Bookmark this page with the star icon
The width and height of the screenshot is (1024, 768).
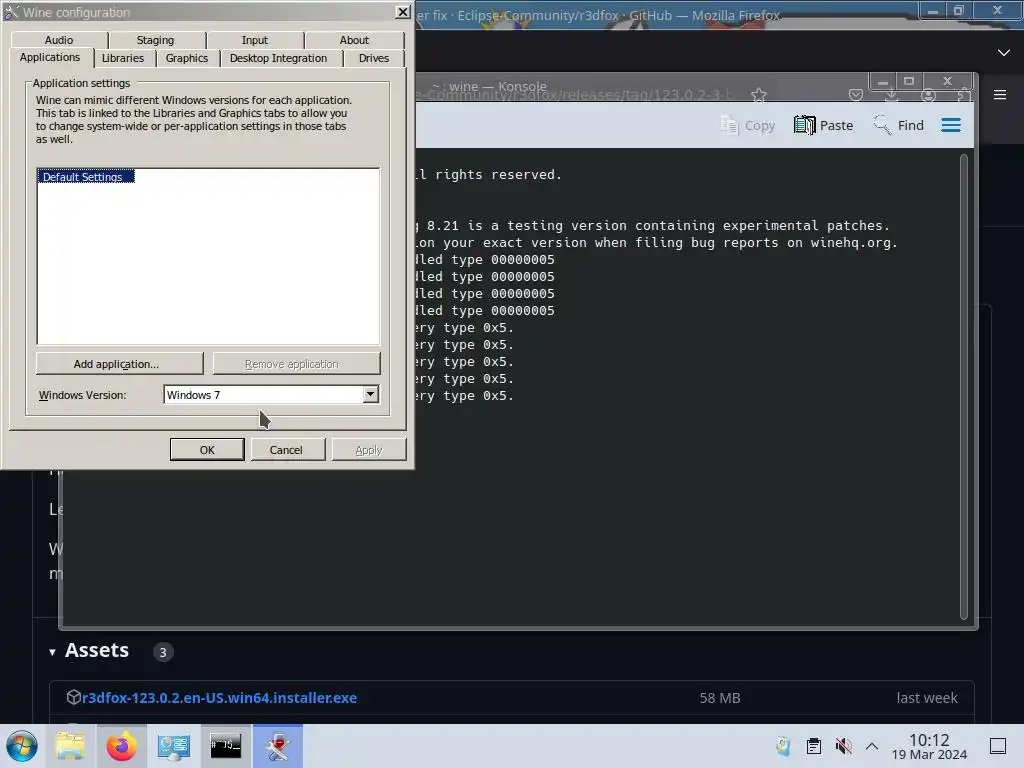pos(759,95)
